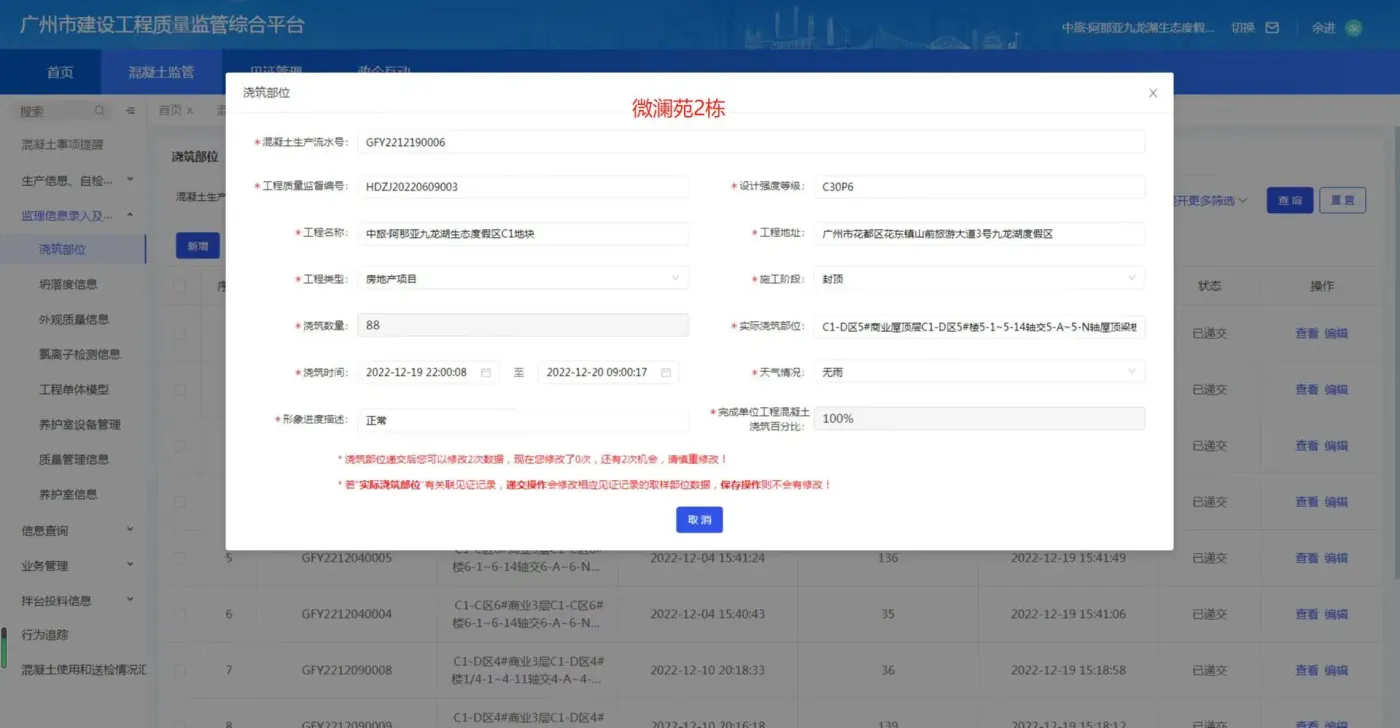1400x728 pixels.
Task: Toggle the select-all checkbox in table header
Action: click(180, 286)
